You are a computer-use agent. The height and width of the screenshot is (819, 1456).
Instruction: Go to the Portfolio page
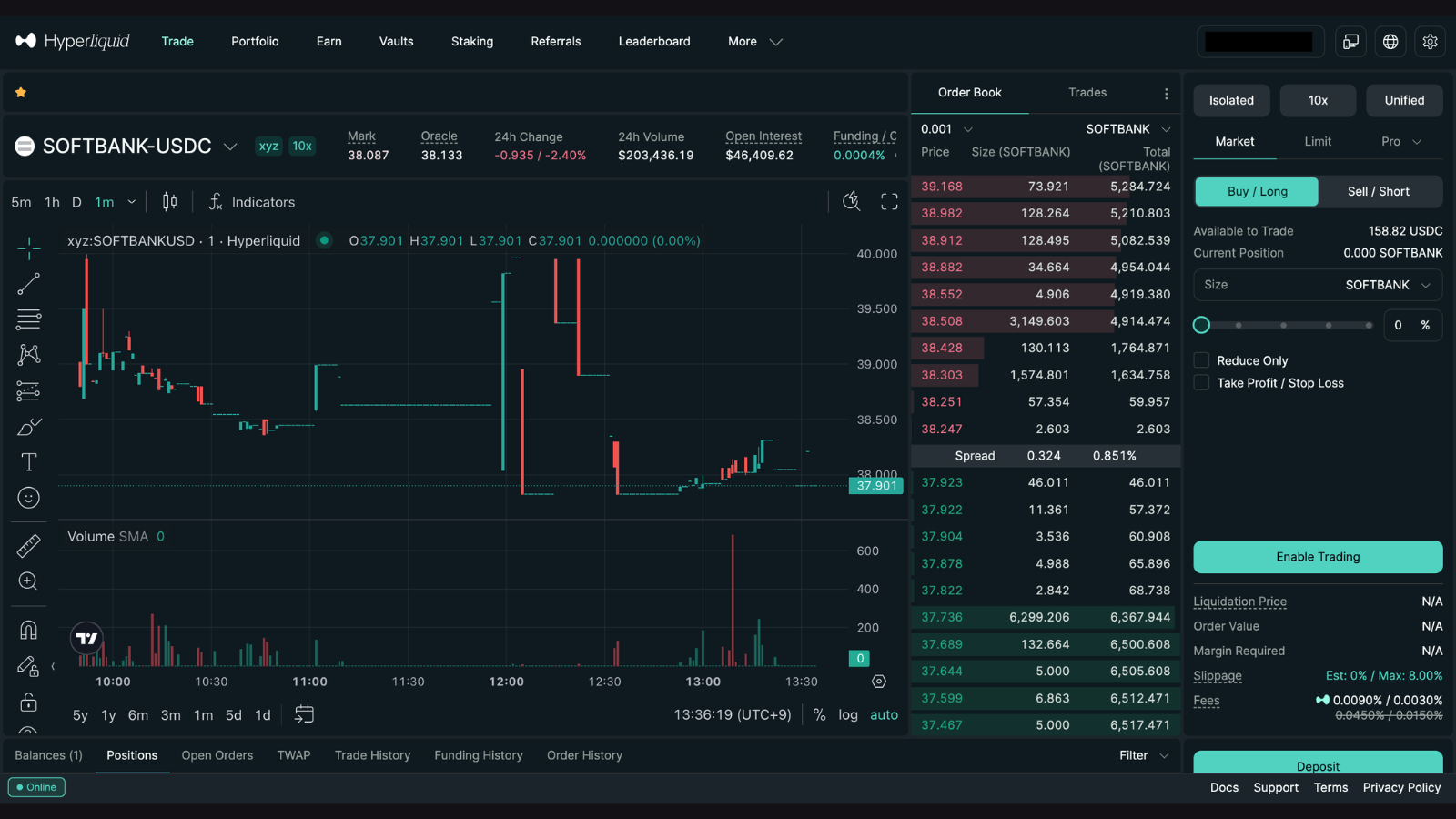pos(255,41)
